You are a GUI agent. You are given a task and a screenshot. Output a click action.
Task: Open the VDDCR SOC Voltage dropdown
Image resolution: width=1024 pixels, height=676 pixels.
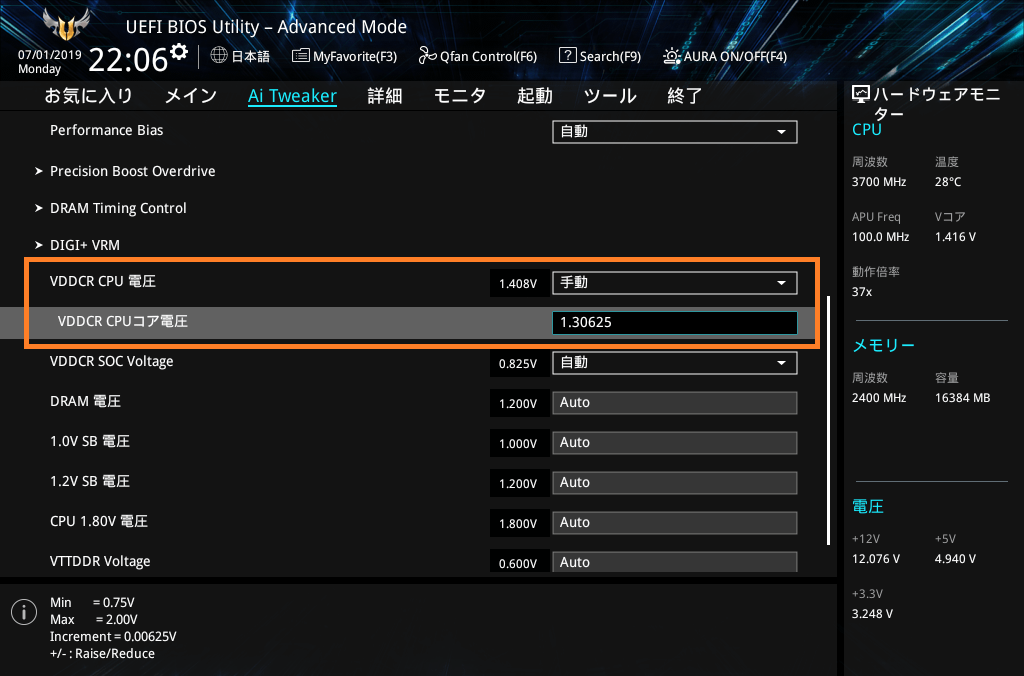(x=675, y=363)
